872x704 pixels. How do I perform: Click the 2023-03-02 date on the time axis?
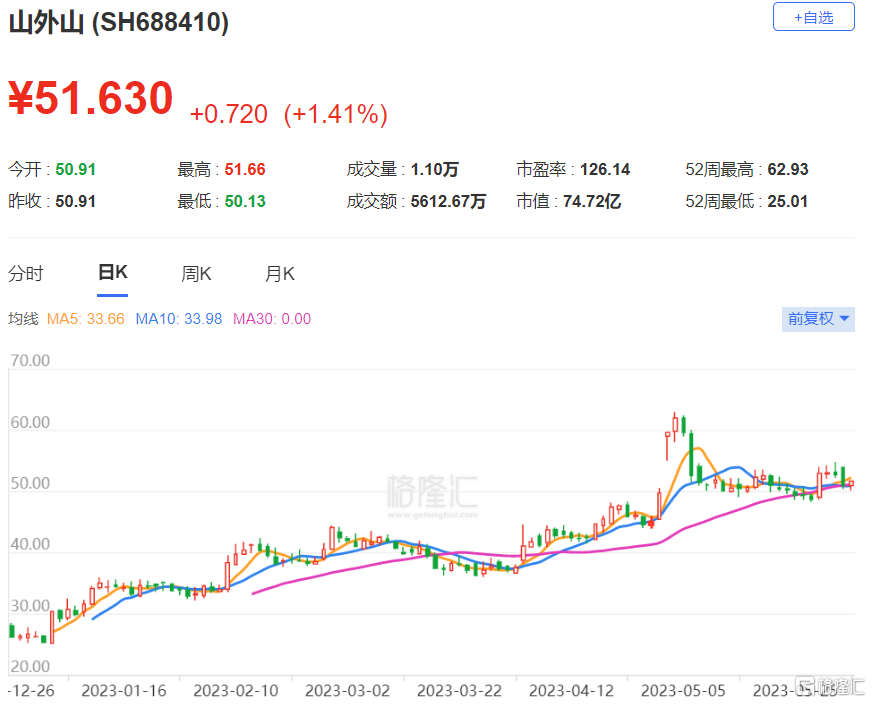point(347,690)
